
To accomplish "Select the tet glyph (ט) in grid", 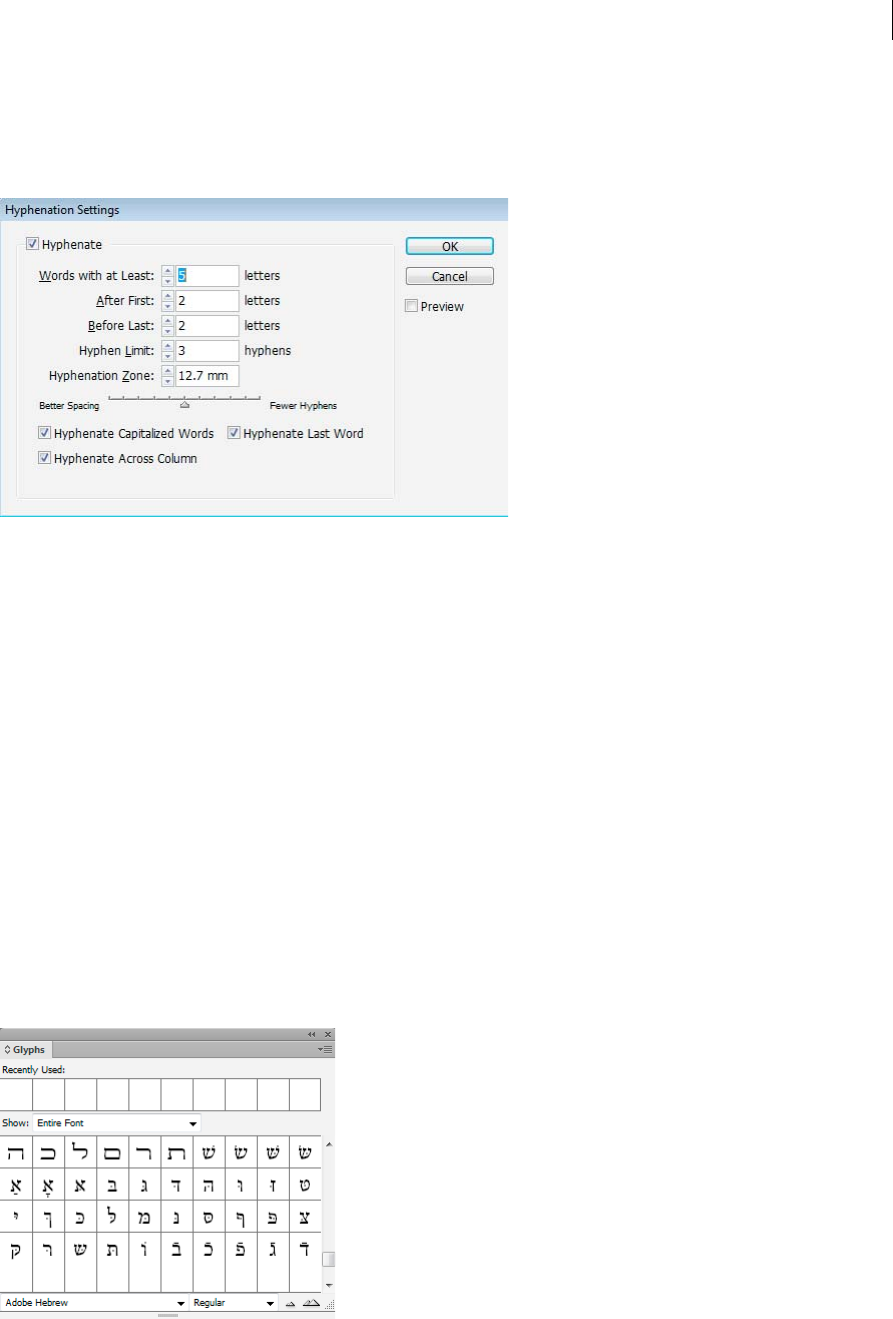I will (305, 1186).
